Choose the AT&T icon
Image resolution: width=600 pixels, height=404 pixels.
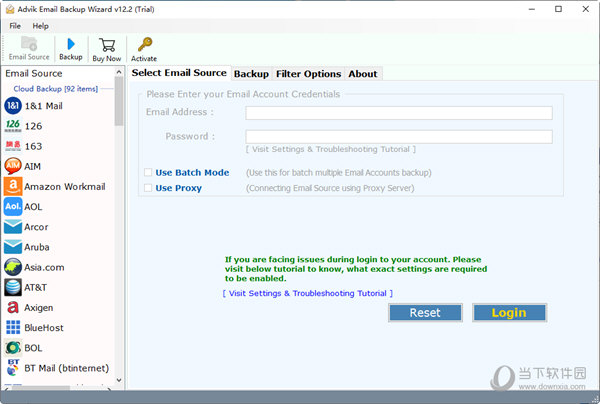13,287
